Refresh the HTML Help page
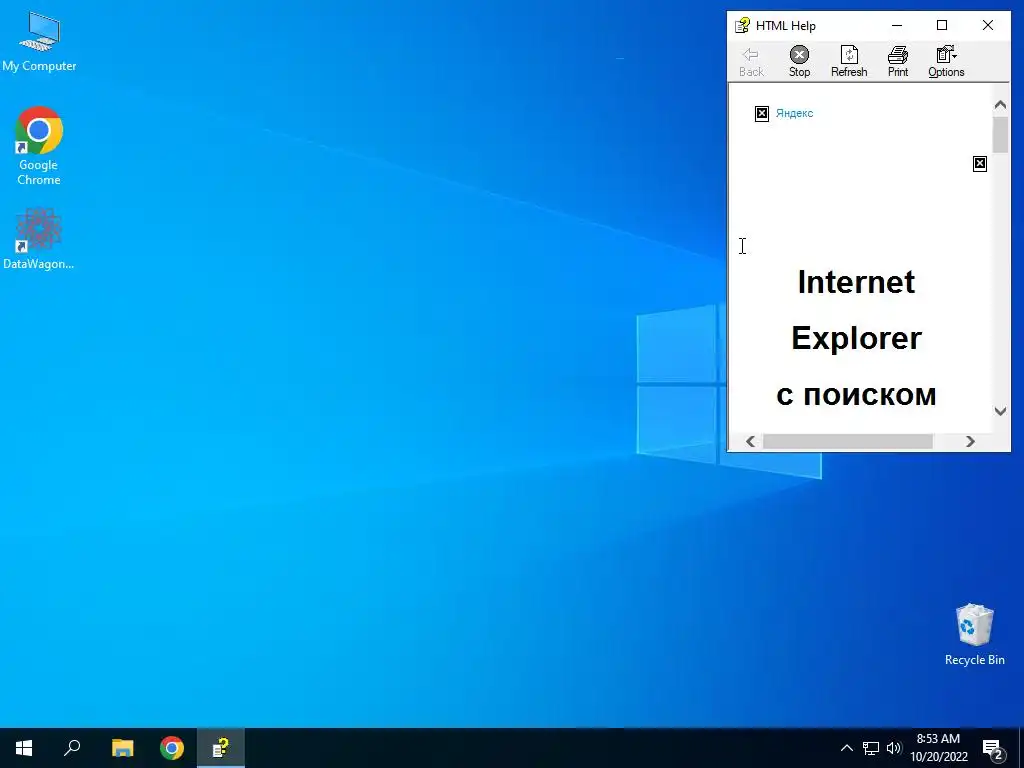The image size is (1024, 768). click(x=849, y=62)
